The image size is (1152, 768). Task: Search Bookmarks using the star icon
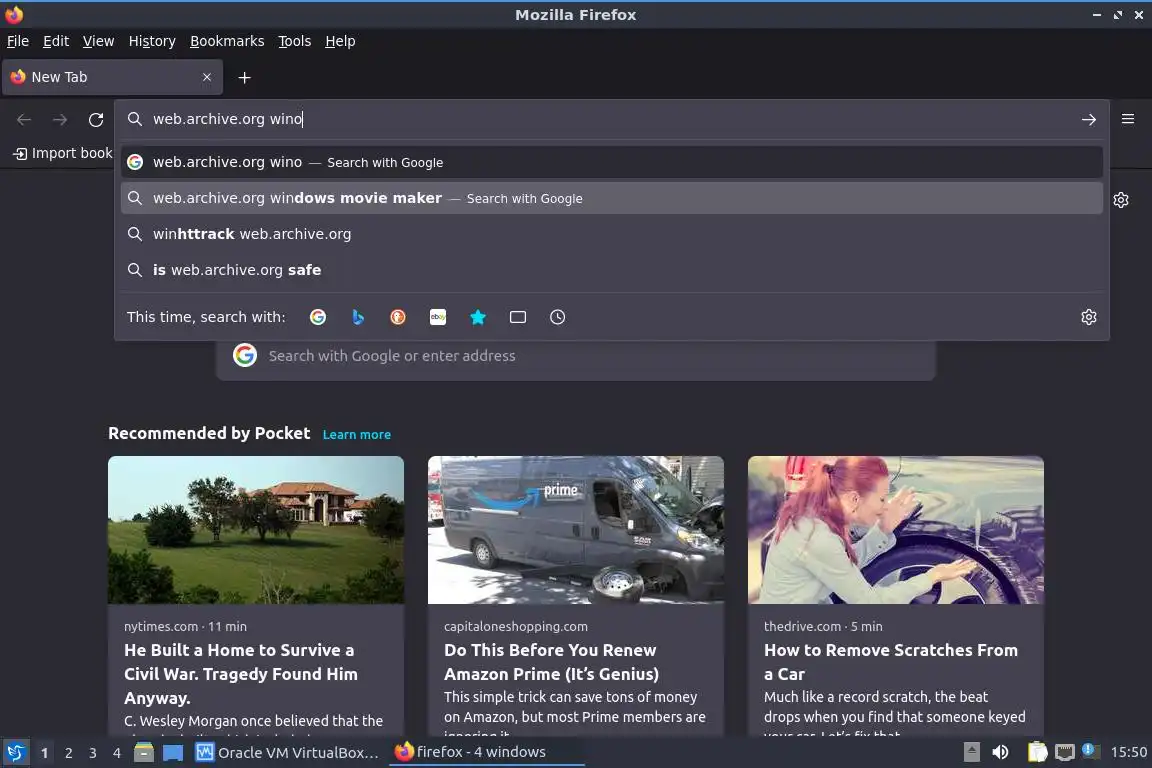(478, 317)
